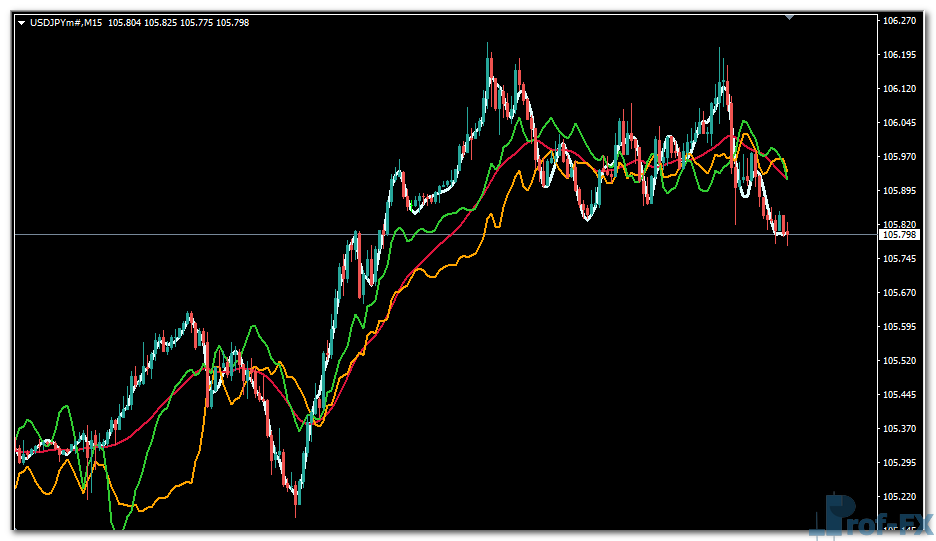Click the 105.520 price axis label
The height and width of the screenshot is (541, 936).
pyautogui.click(x=899, y=361)
